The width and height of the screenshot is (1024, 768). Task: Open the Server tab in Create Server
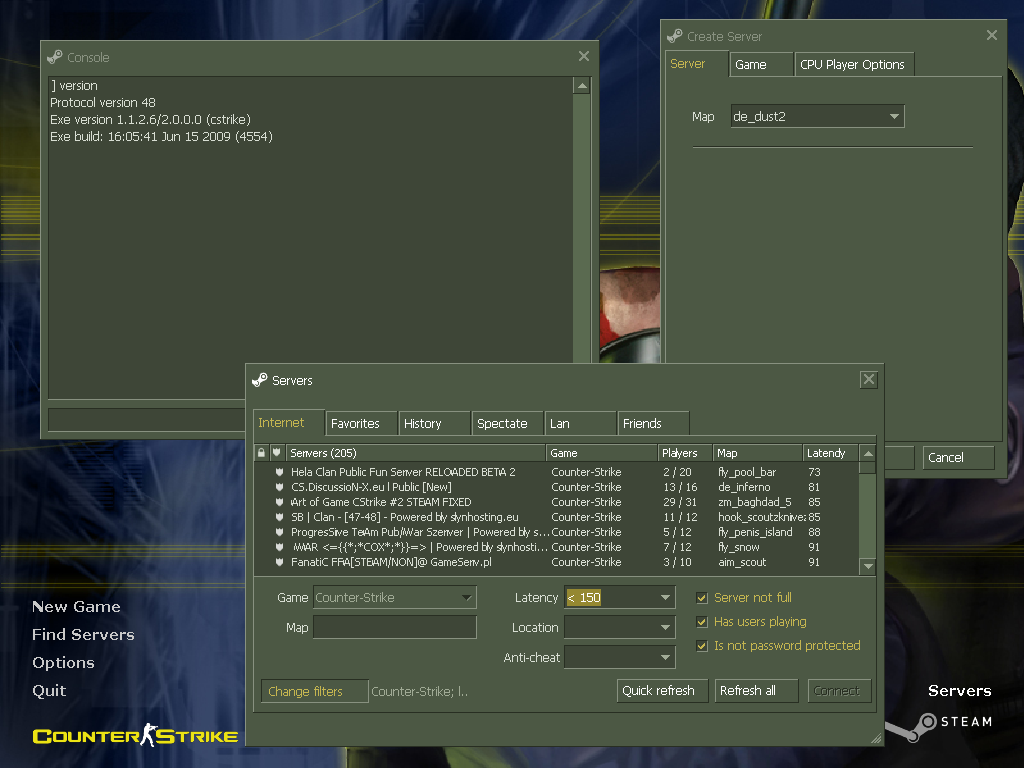click(697, 64)
